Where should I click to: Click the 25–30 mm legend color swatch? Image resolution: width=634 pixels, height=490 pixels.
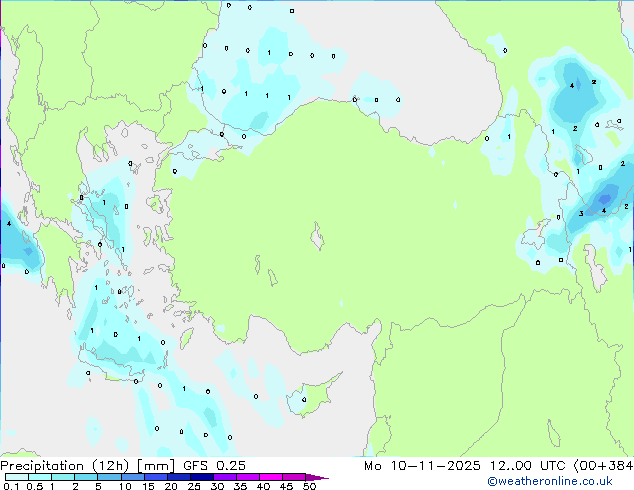point(202,477)
